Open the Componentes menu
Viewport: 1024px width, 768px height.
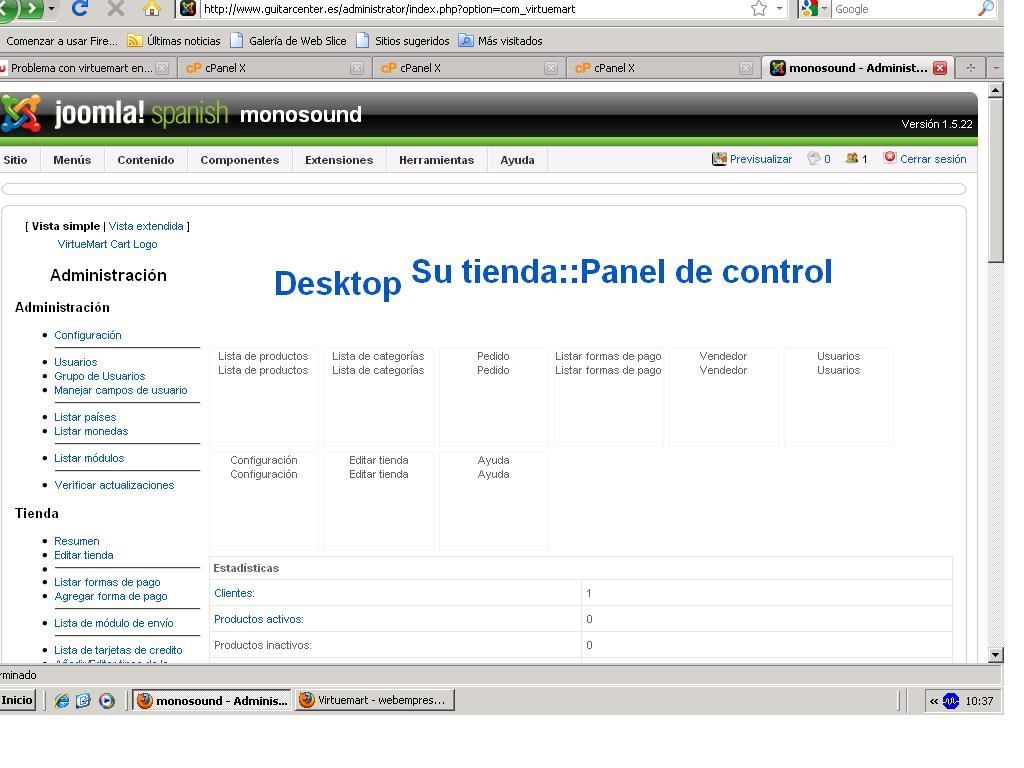[x=240, y=160]
